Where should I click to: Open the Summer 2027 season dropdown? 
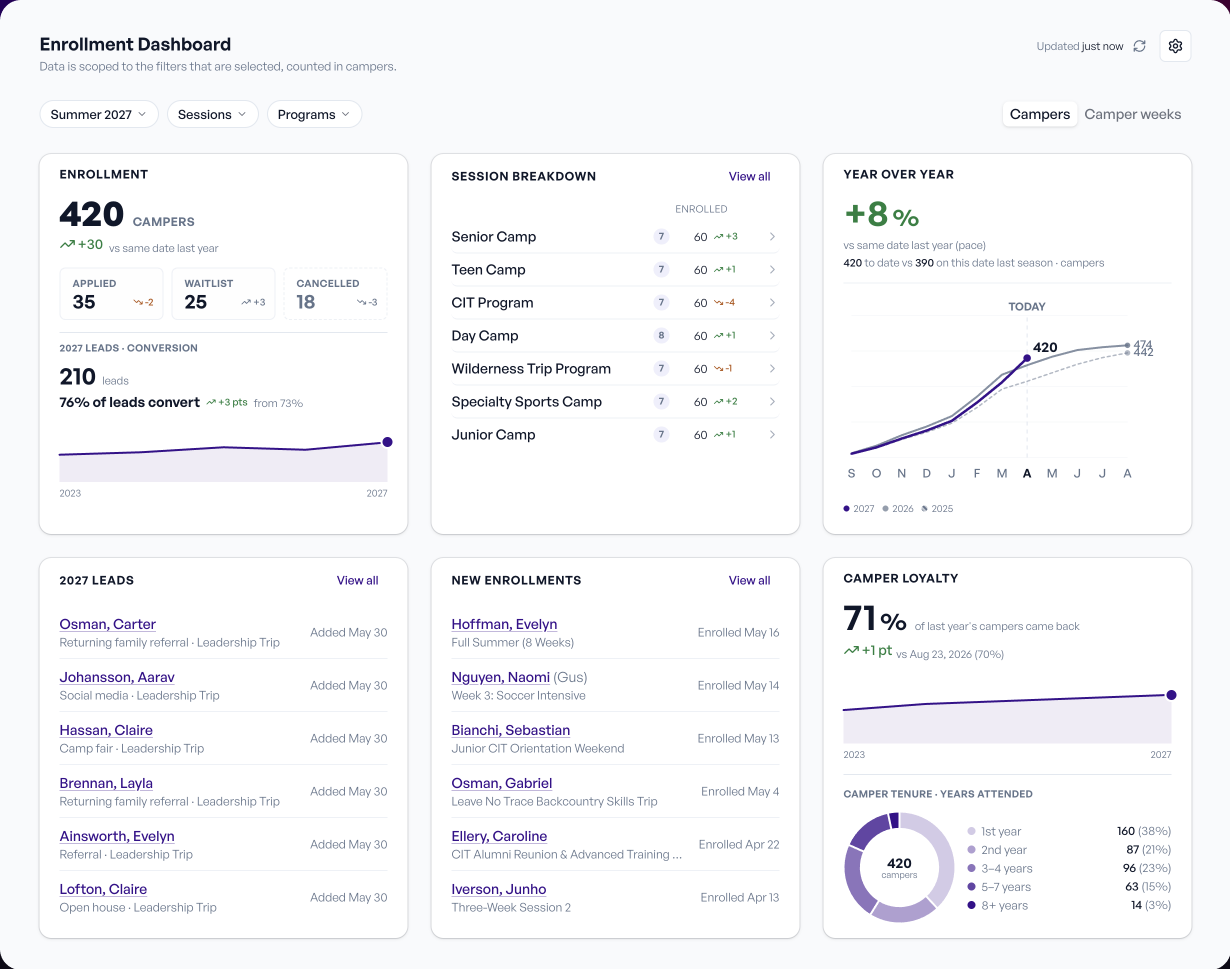(99, 114)
